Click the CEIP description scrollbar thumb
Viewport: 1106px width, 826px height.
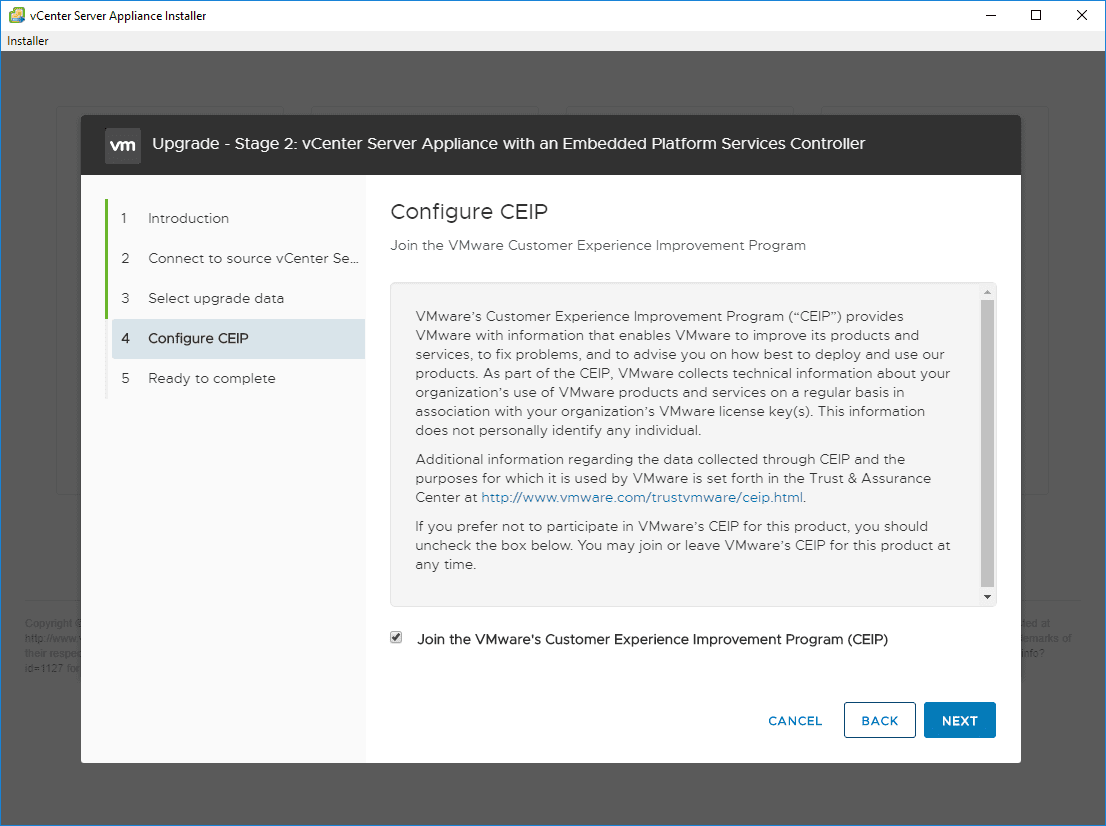pyautogui.click(x=988, y=440)
